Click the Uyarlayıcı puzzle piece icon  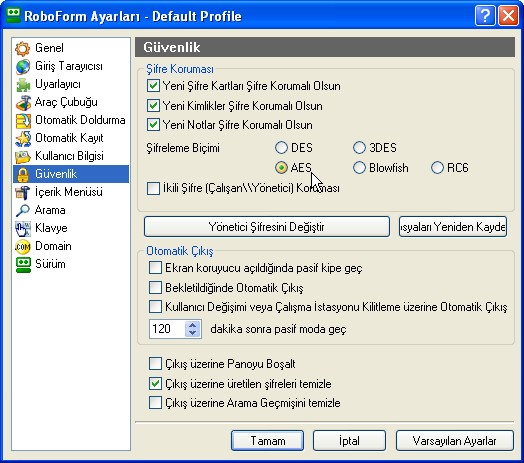coord(23,85)
